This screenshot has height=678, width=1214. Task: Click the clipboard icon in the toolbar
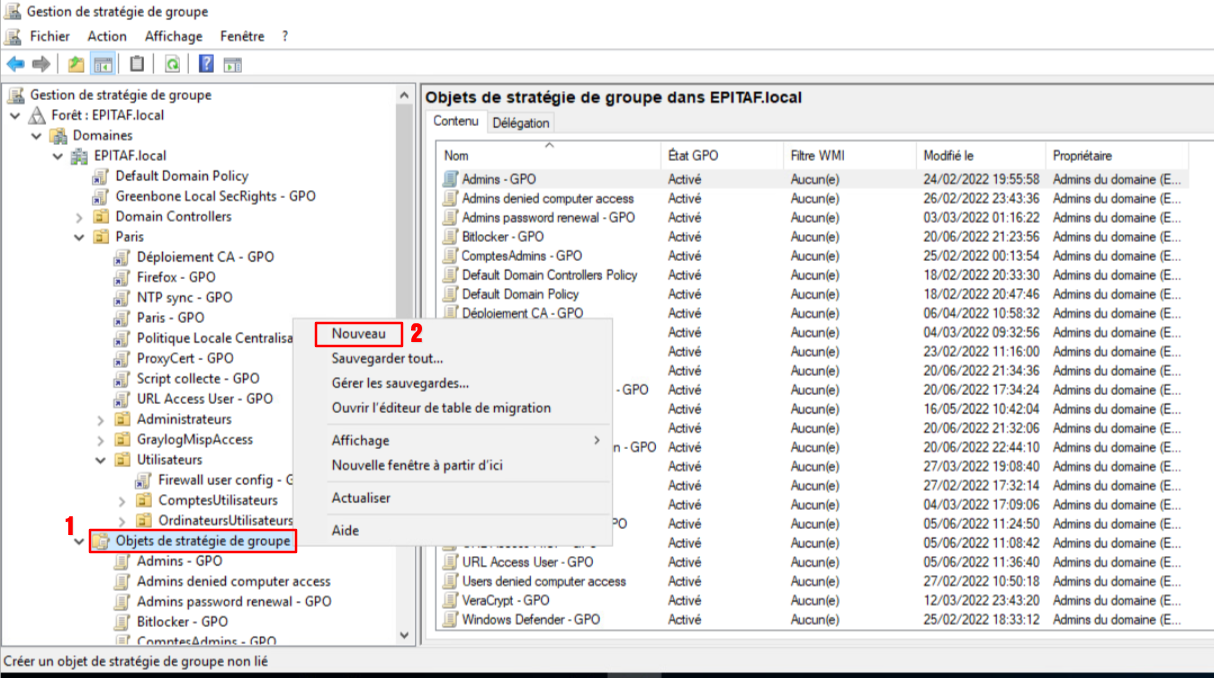(137, 64)
